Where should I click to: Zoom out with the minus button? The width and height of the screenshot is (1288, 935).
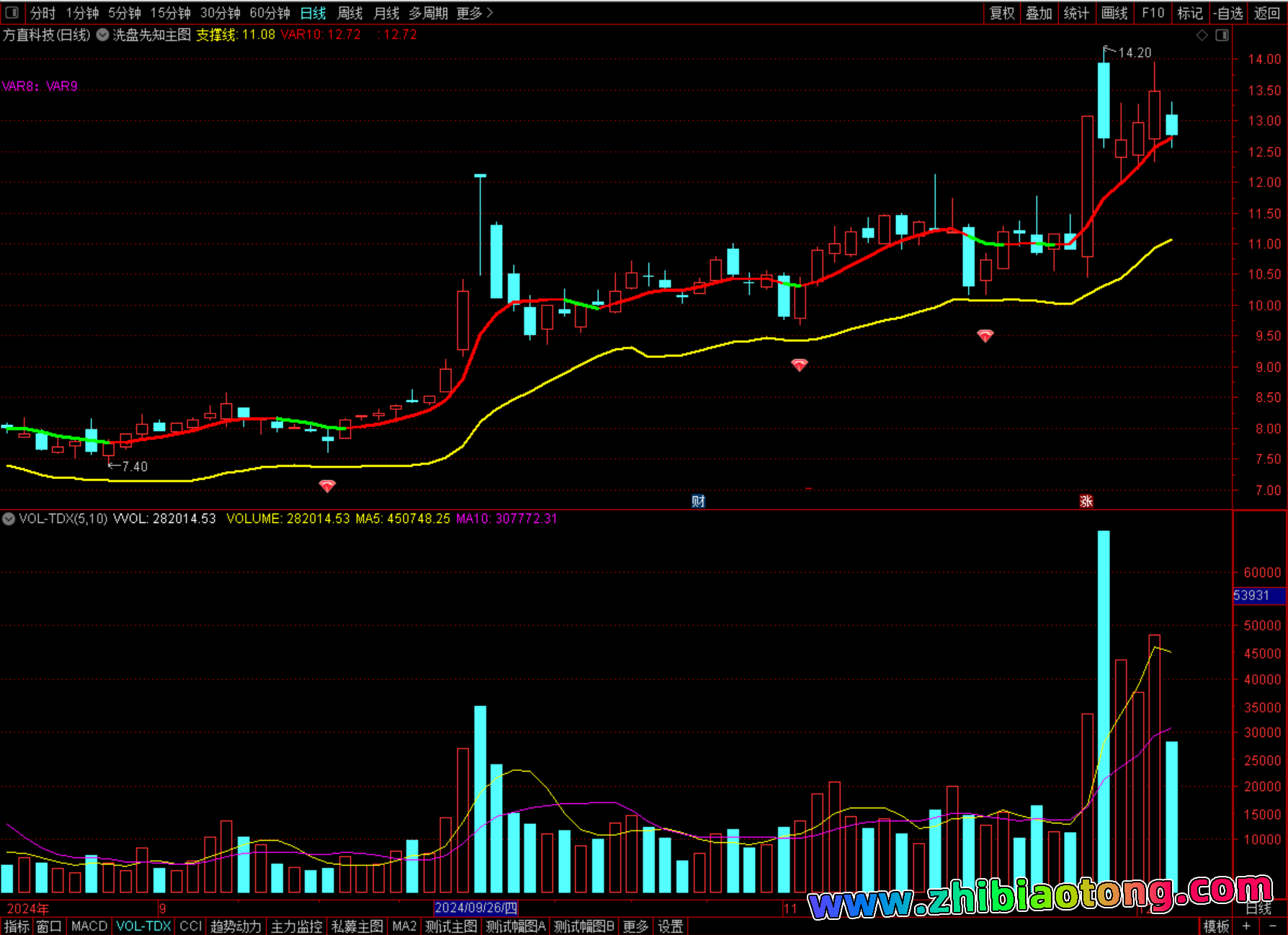coord(1272,926)
